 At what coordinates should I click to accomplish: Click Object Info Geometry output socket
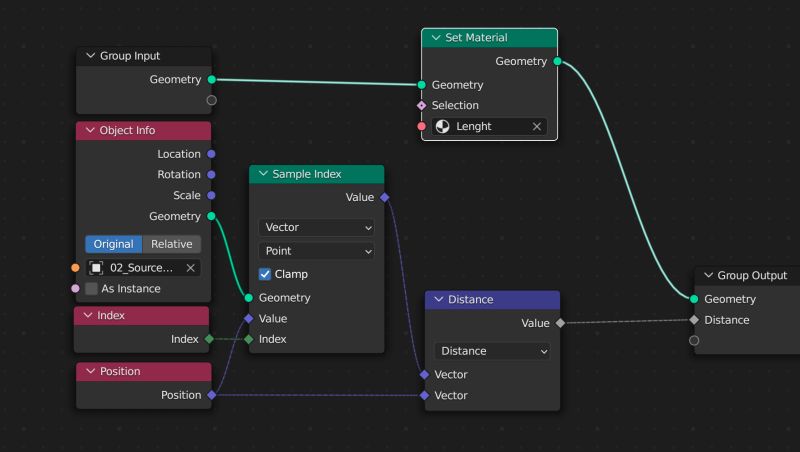[x=211, y=216]
